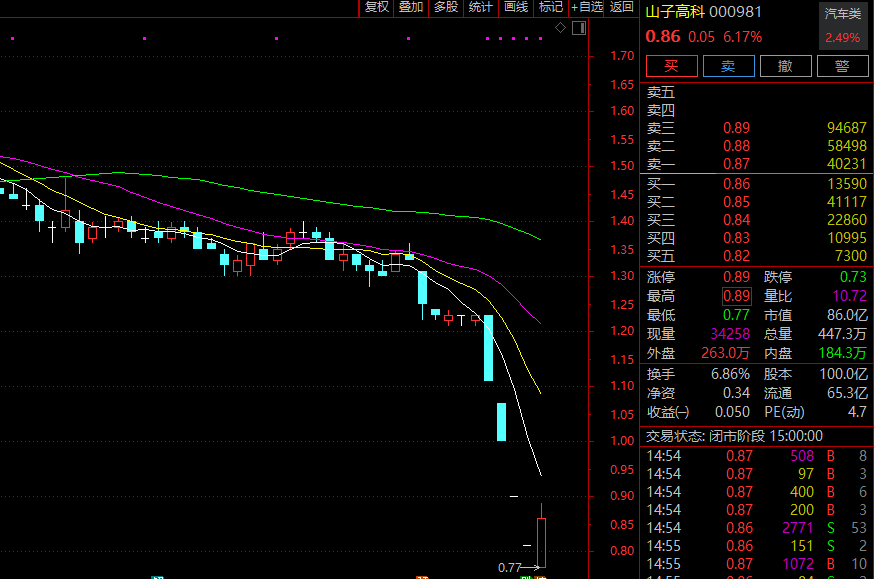Viewport: 874px width, 579px height.
Task: Click the 1.50 price axis label
Action: point(622,166)
